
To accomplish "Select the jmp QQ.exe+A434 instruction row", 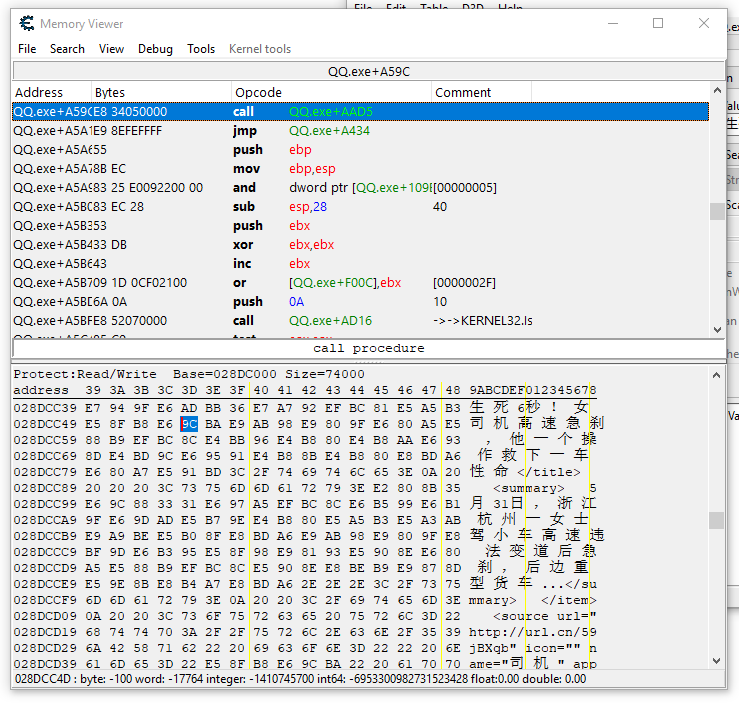I will tap(361, 131).
